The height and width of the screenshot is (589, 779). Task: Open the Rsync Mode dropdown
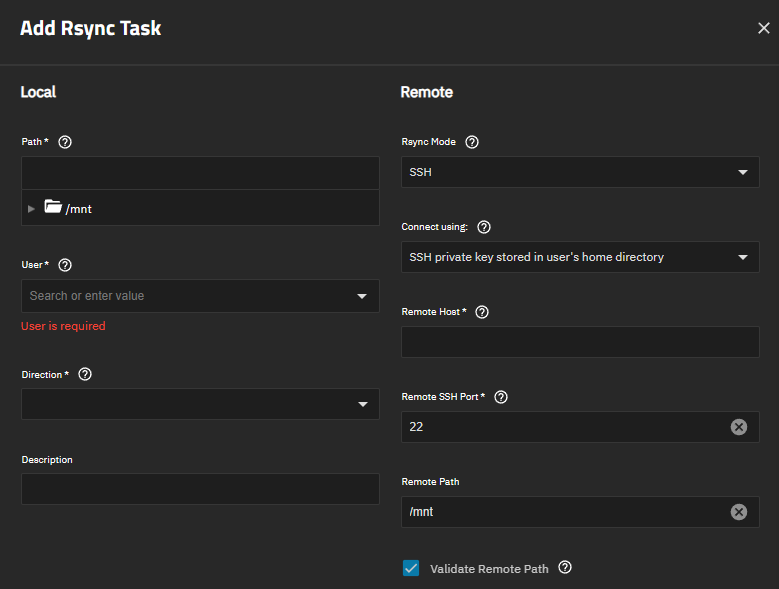pos(743,172)
